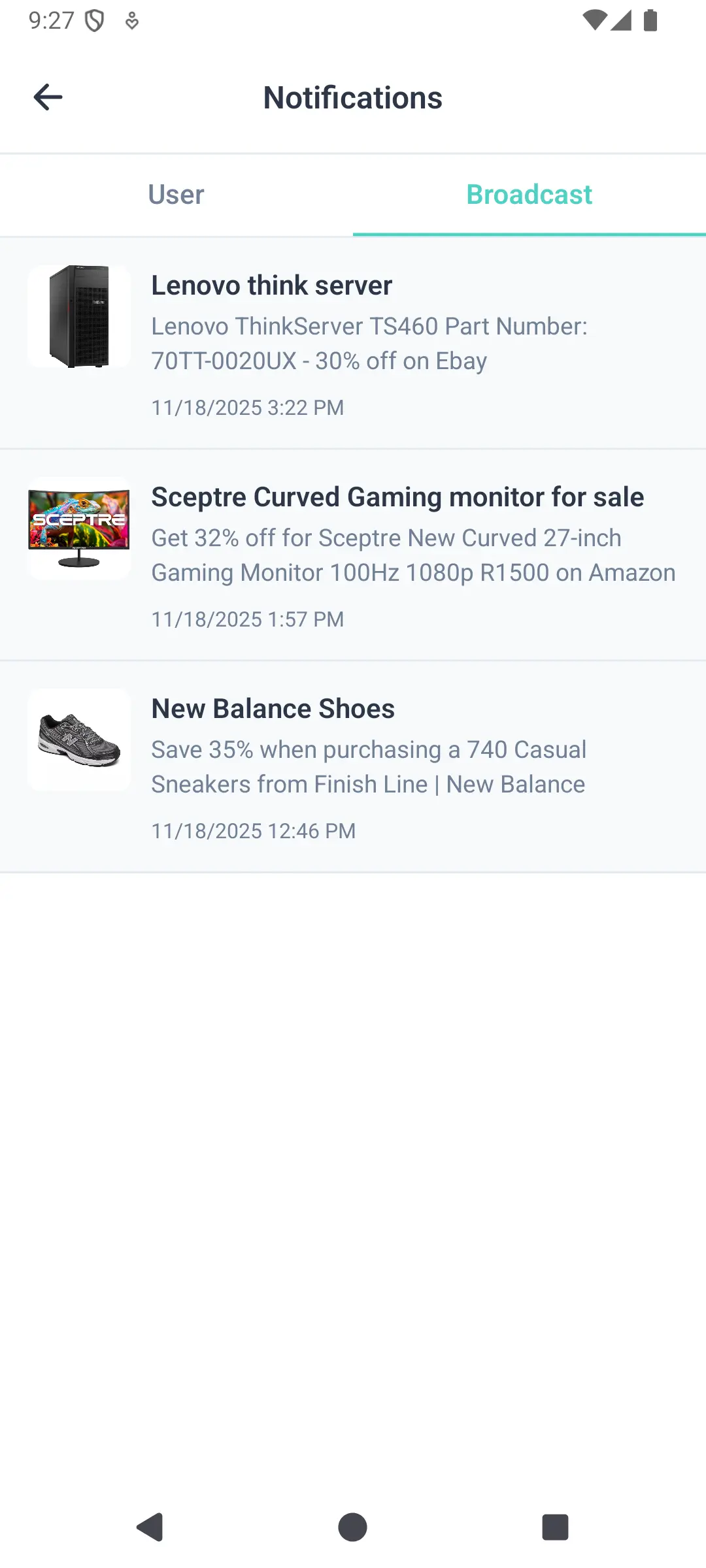Open the Lenovo ThinkServer product thumbnail
This screenshot has width=706, height=1568.
(78, 317)
